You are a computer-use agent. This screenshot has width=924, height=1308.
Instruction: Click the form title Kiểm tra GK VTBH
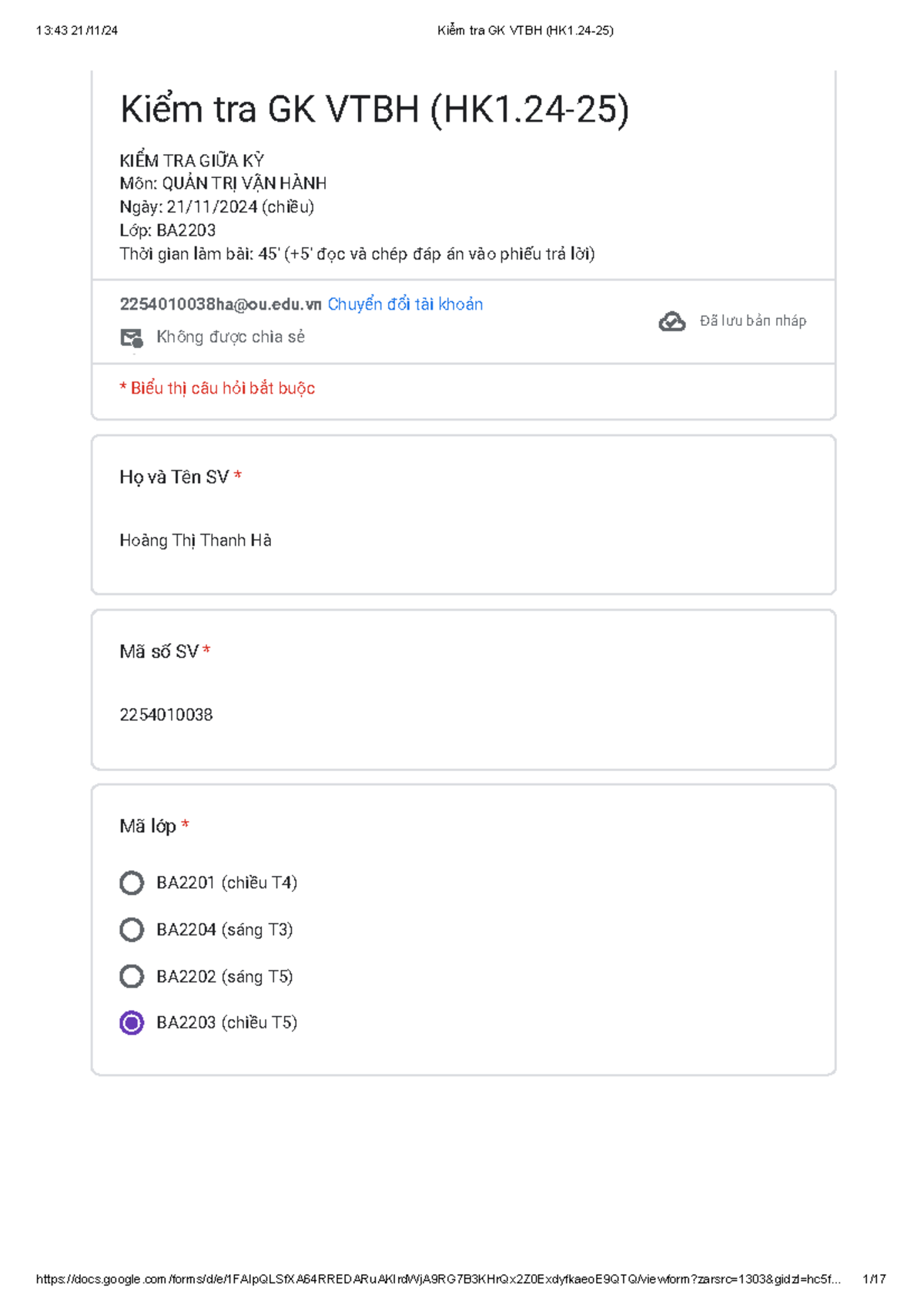coord(375,109)
